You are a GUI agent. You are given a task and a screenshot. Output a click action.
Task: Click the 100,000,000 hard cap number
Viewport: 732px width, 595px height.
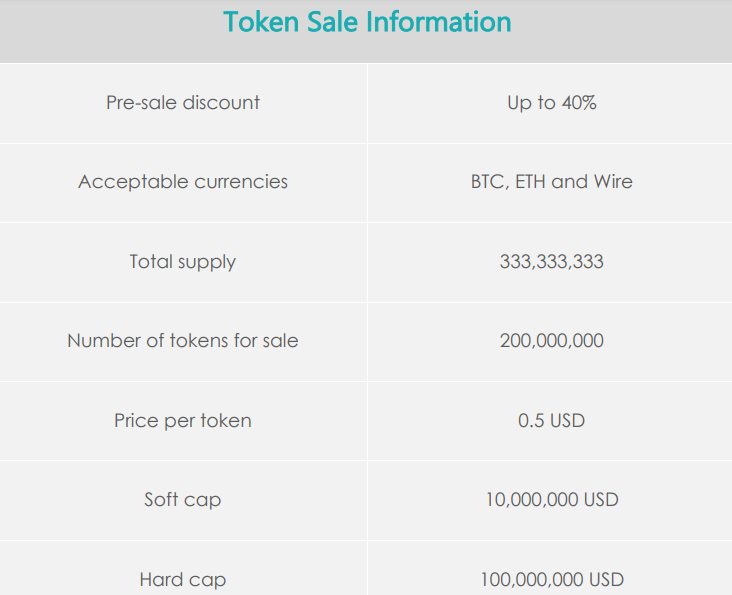click(x=528, y=580)
